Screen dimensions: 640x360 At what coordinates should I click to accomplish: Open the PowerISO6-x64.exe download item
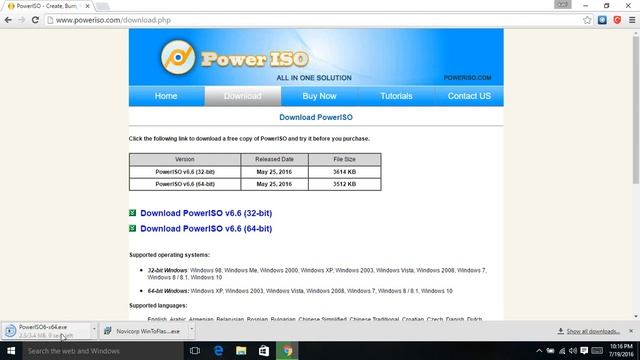(x=46, y=331)
